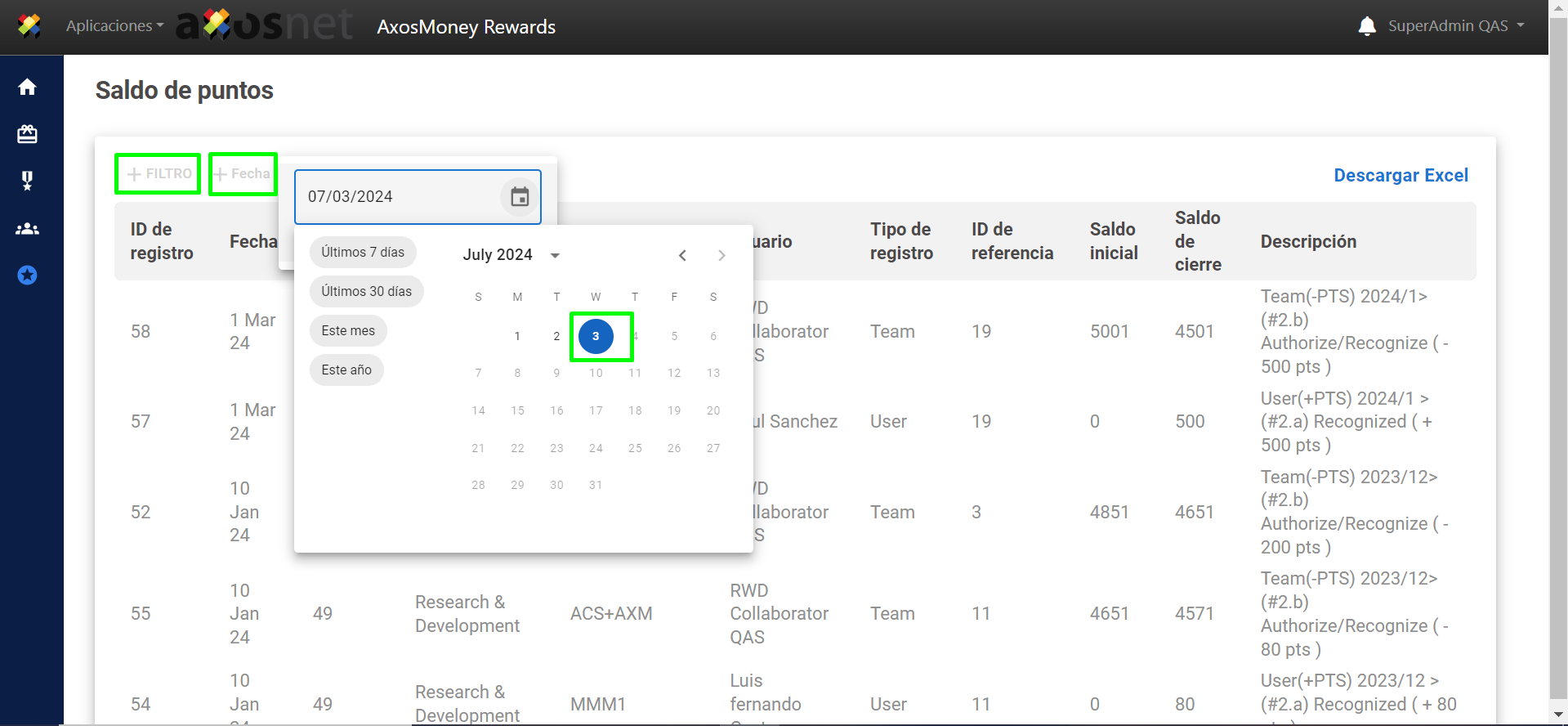Image resolution: width=1568 pixels, height=726 pixels.
Task: Click the calendar icon in date field
Action: tap(520, 197)
